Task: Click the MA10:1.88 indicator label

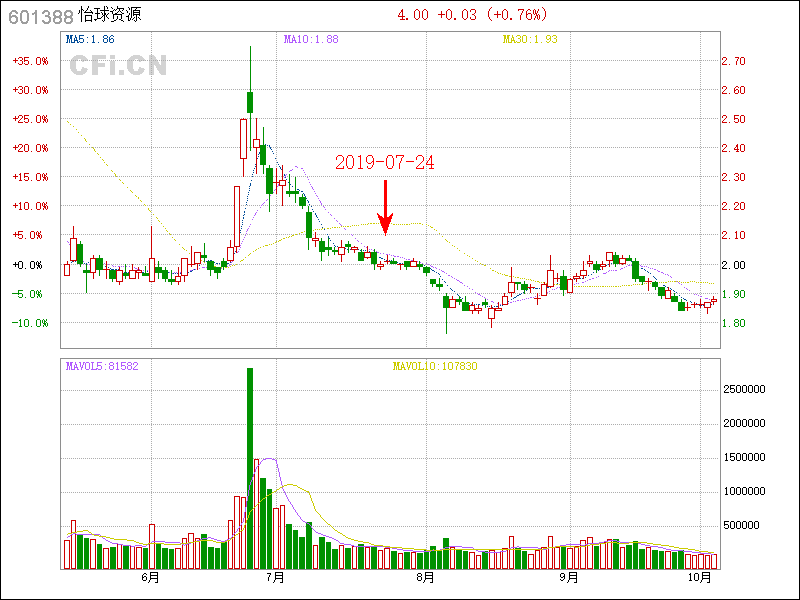Action: 311,40
